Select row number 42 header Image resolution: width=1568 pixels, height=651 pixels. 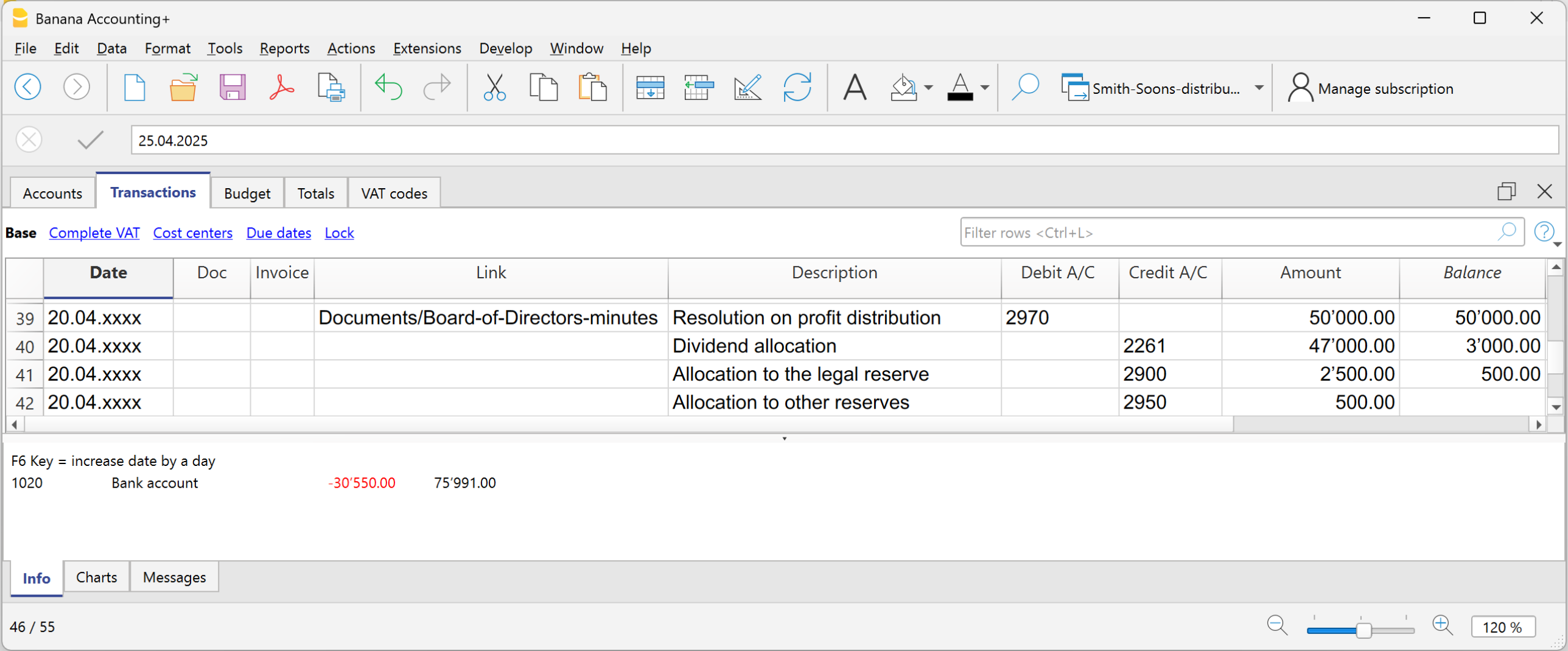click(x=24, y=402)
